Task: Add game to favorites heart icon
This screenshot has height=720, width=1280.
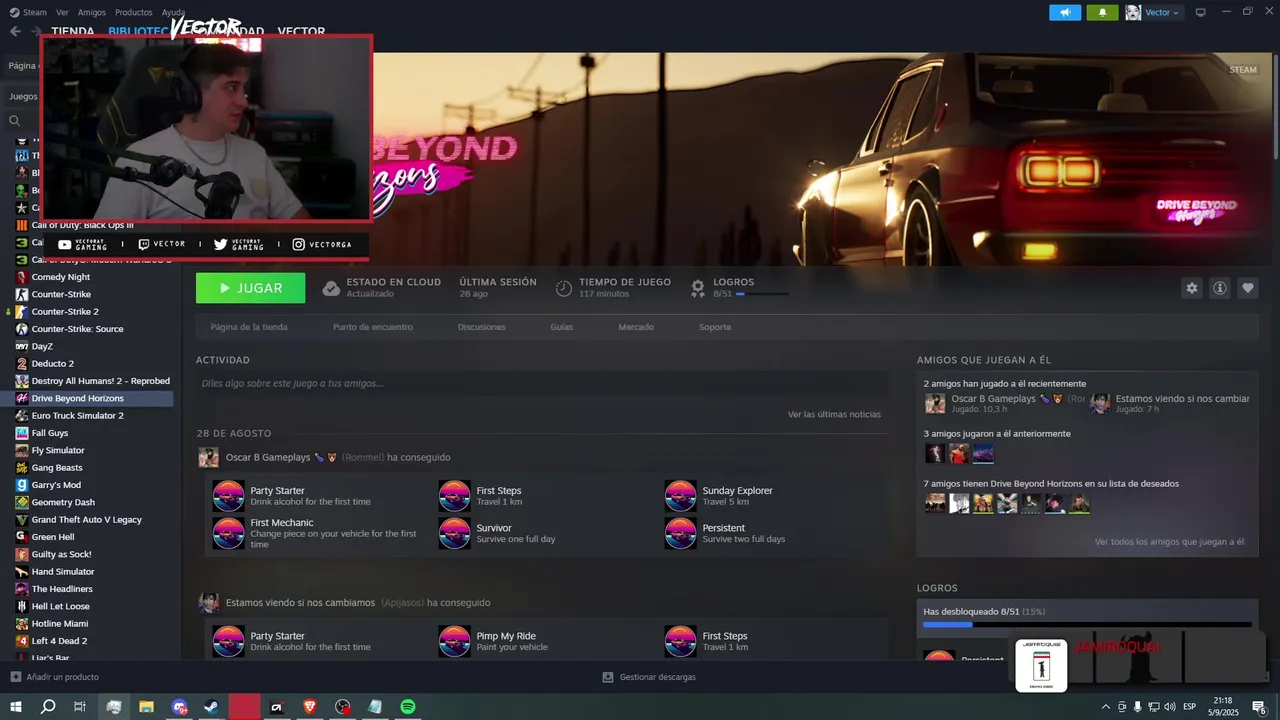Action: 1247,288
